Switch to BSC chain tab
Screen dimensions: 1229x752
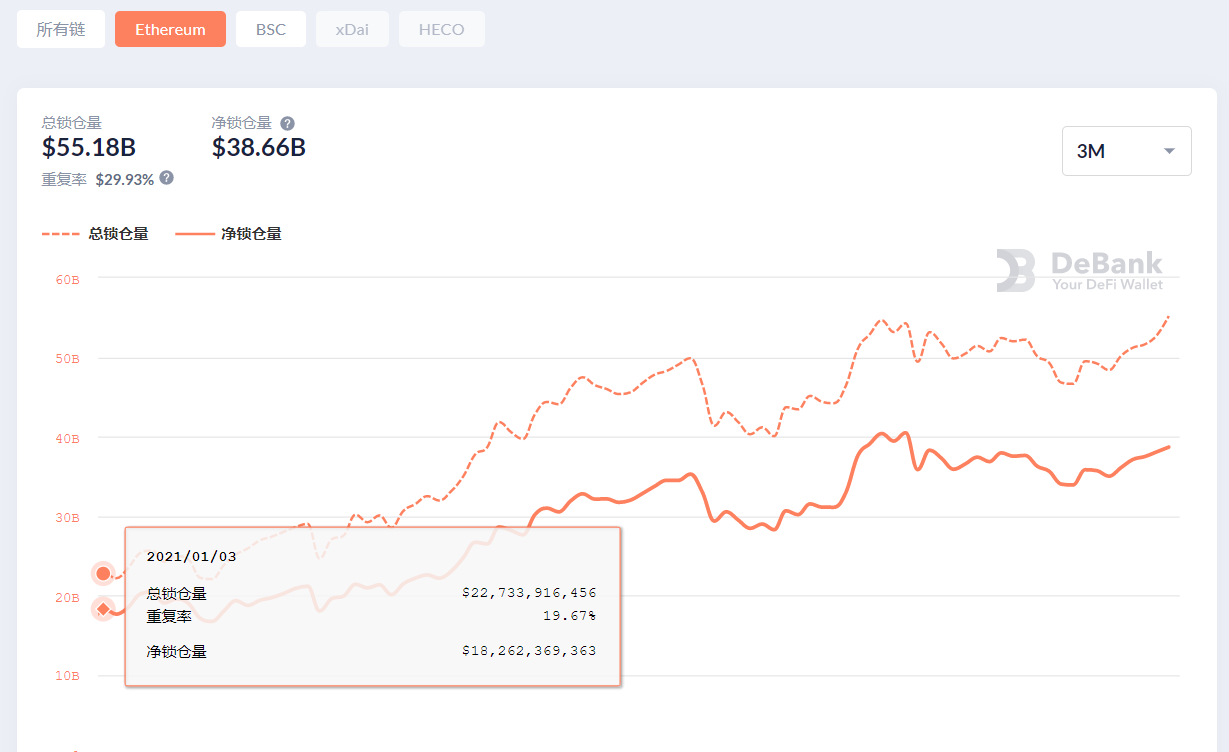271,30
